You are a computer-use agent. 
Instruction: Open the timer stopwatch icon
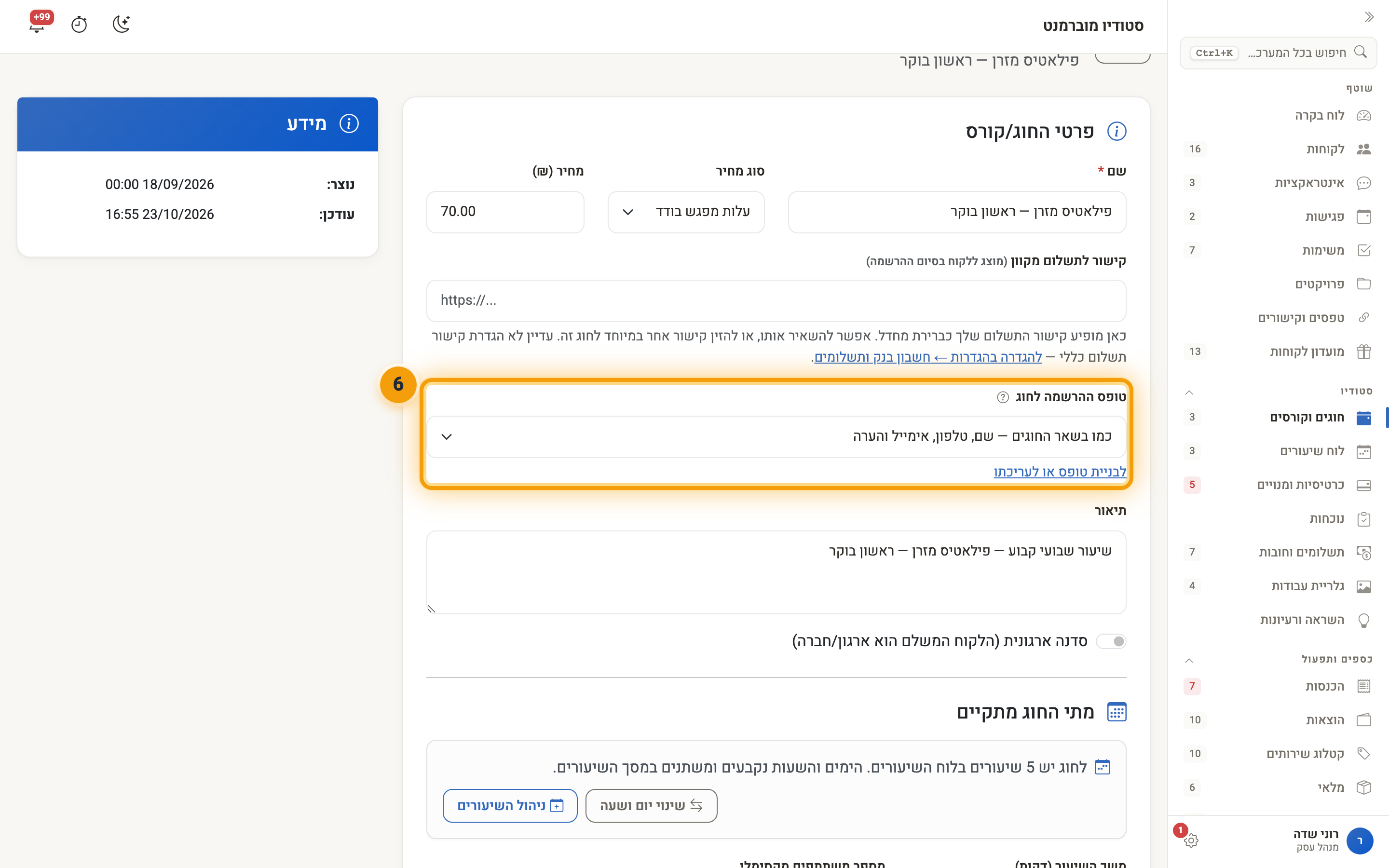point(79,25)
